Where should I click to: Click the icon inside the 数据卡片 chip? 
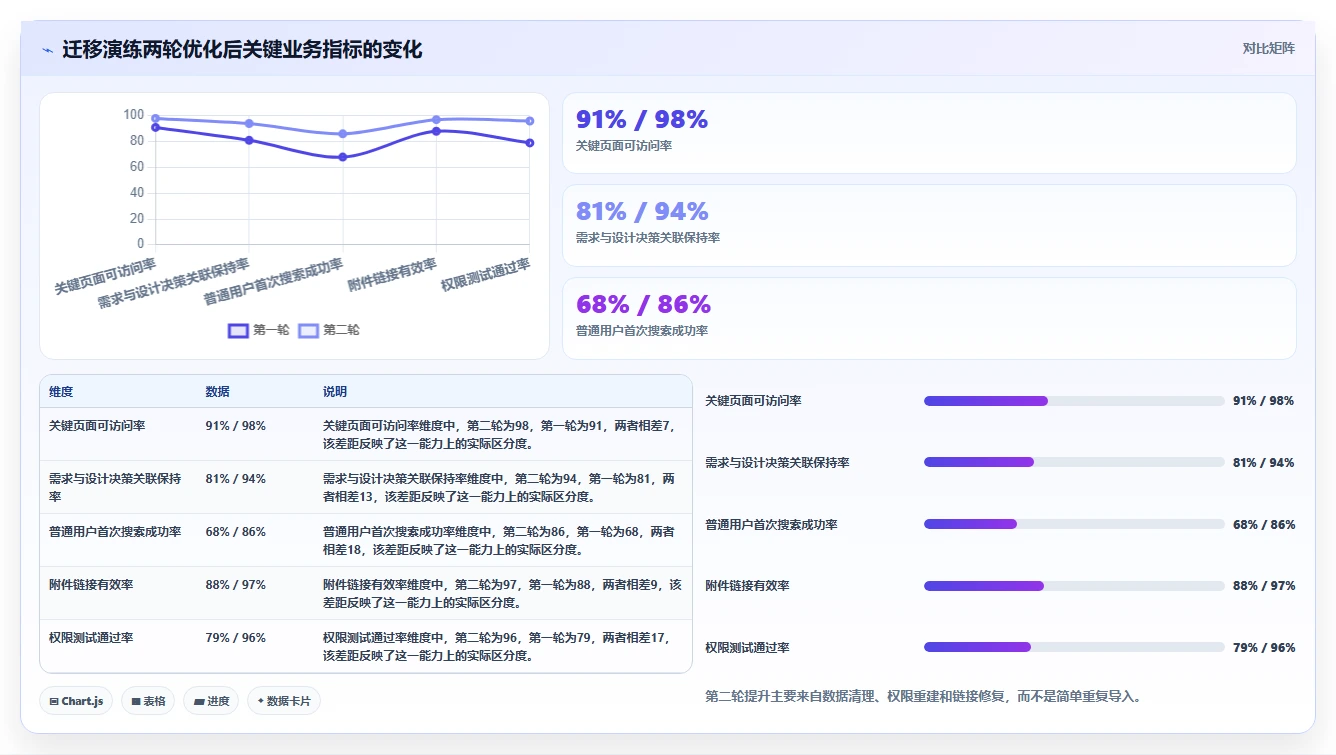pos(261,701)
